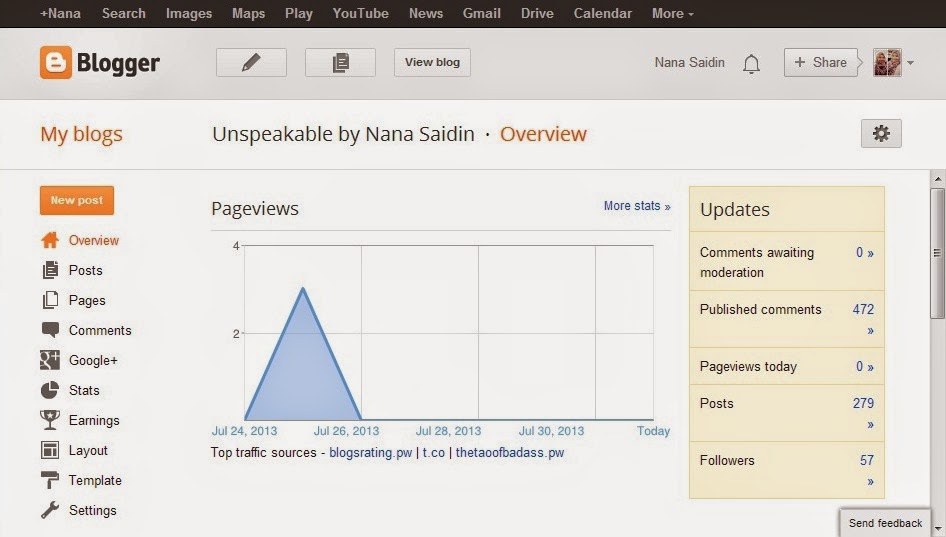Open the gear settings icon
Screen dimensions: 946x537
point(881,133)
